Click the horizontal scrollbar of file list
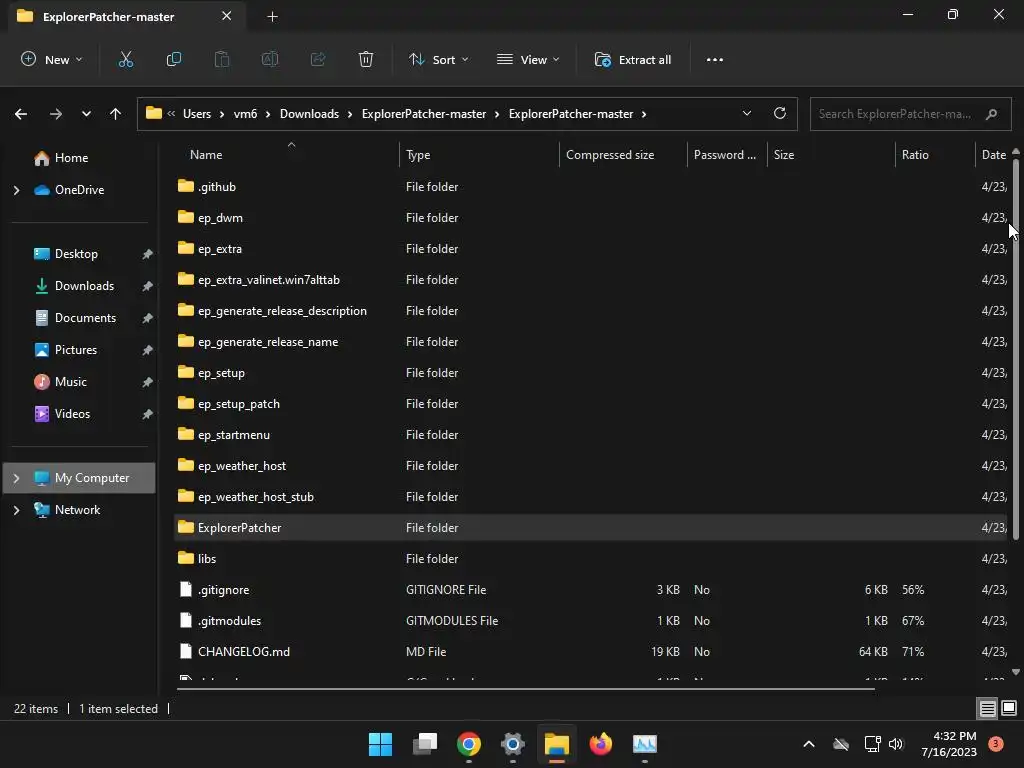The image size is (1024, 768). [x=525, y=688]
